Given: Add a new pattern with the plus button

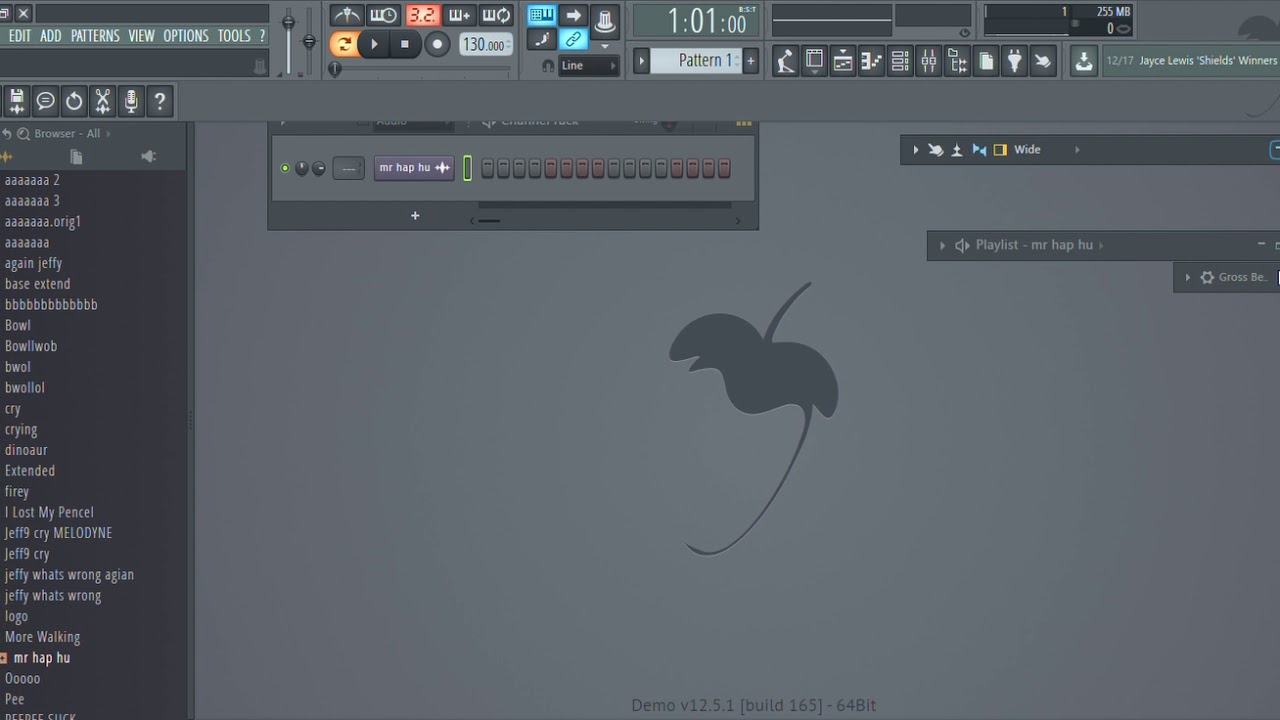Looking at the screenshot, I should pyautogui.click(x=751, y=61).
